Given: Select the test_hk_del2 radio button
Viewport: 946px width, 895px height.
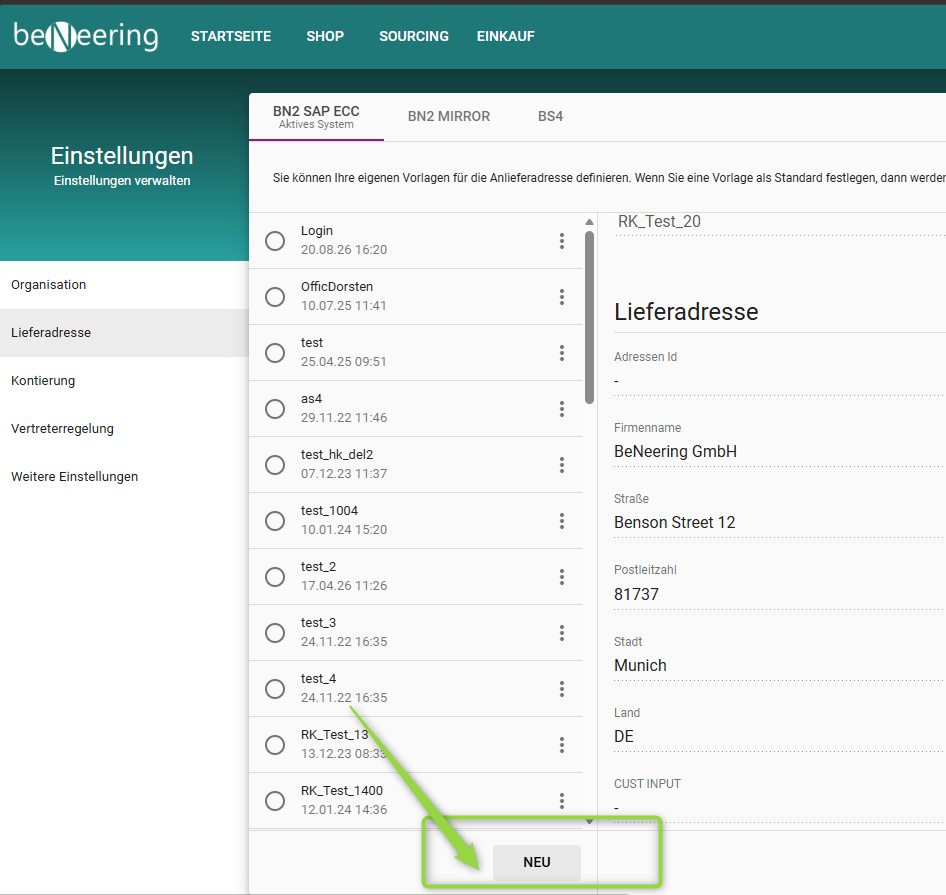Looking at the screenshot, I should [275, 465].
